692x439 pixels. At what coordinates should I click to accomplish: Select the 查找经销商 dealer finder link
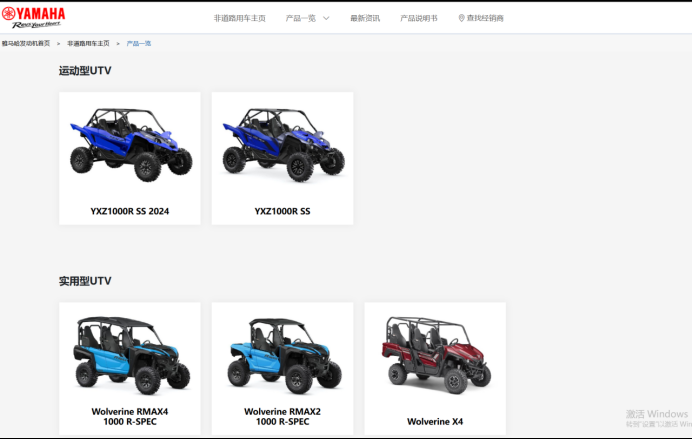(x=485, y=18)
